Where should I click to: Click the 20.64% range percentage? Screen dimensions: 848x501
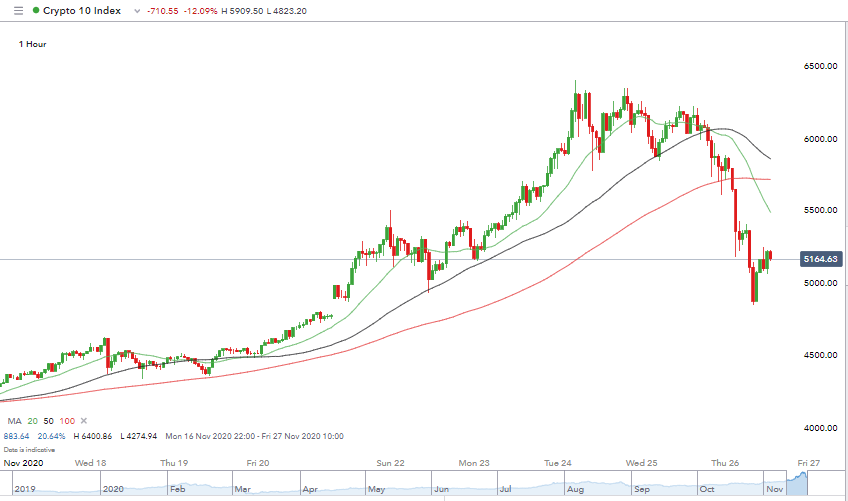pos(51,436)
